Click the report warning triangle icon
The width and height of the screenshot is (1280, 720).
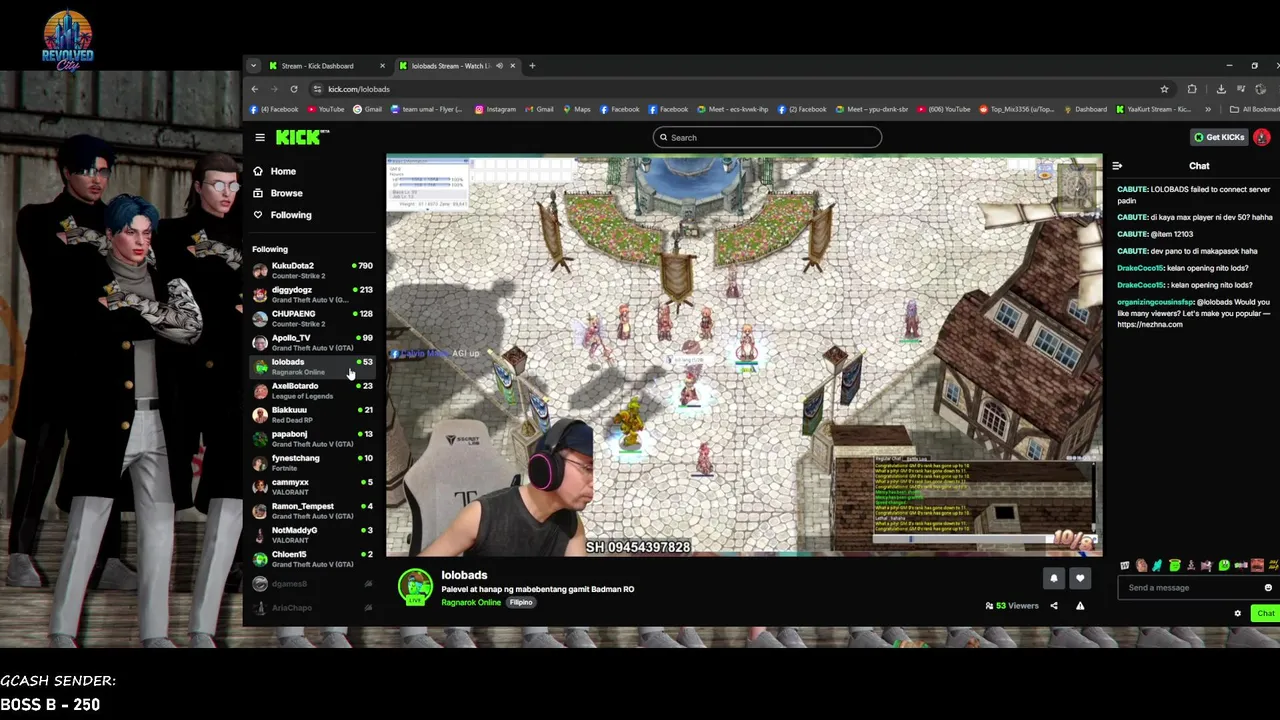pos(1080,606)
